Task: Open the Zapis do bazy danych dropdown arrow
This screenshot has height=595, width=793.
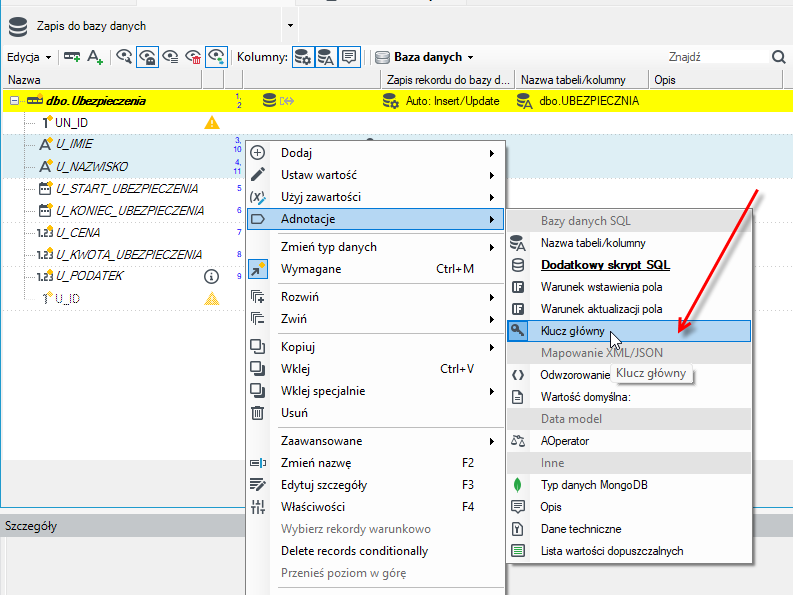Action: tap(290, 25)
